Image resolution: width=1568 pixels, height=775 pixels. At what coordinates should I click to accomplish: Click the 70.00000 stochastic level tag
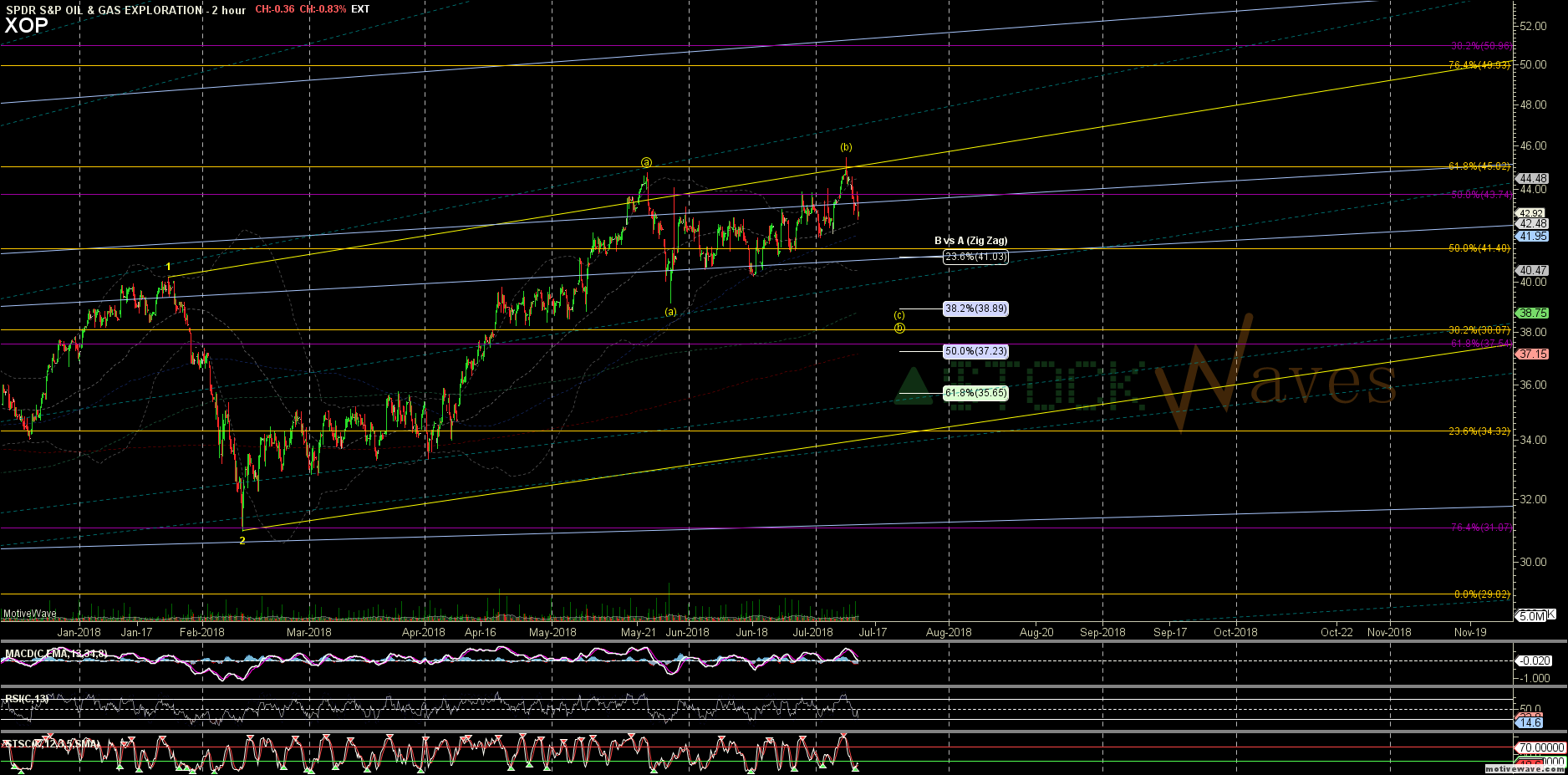point(1541,747)
